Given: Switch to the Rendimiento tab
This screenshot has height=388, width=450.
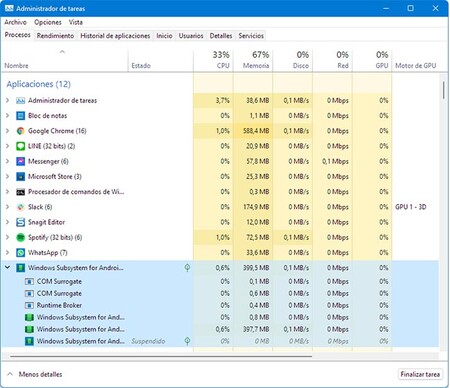Looking at the screenshot, I should pos(55,36).
